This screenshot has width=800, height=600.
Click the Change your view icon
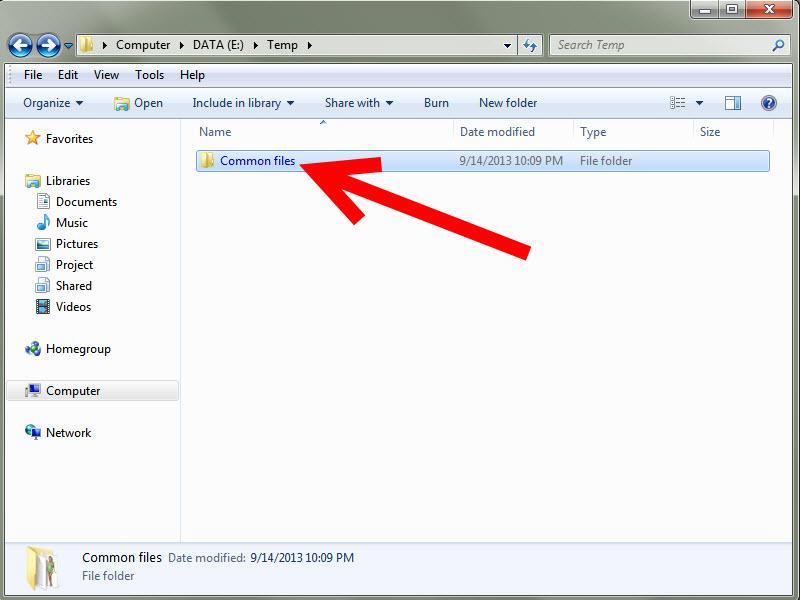679,103
